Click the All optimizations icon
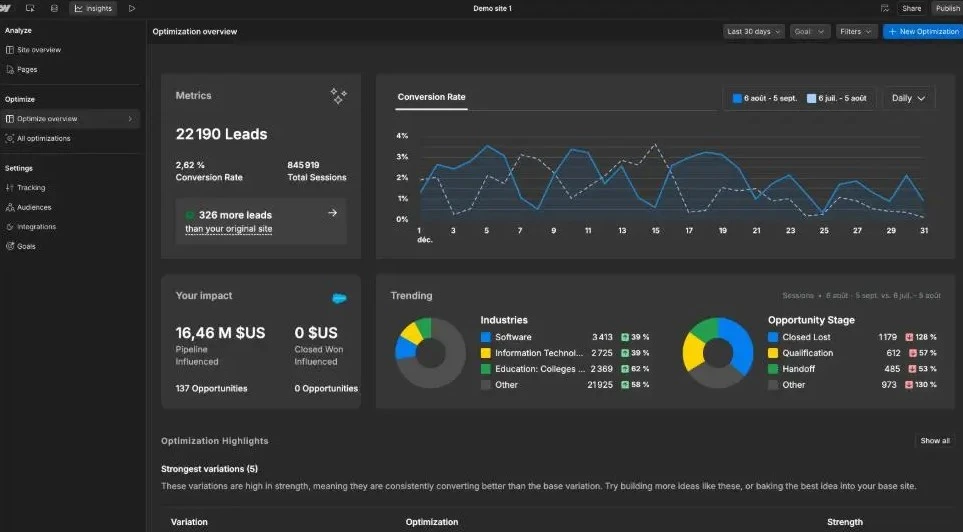The image size is (963, 532). click(x=9, y=138)
